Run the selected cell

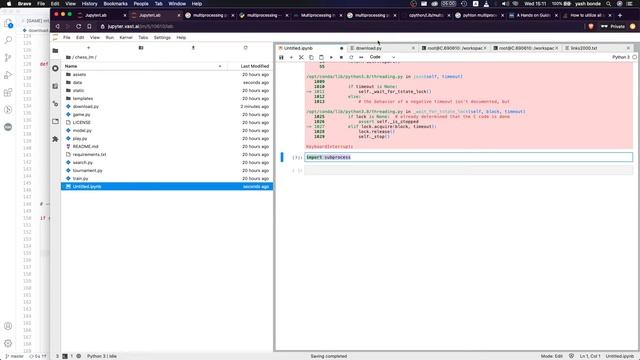click(x=331, y=58)
